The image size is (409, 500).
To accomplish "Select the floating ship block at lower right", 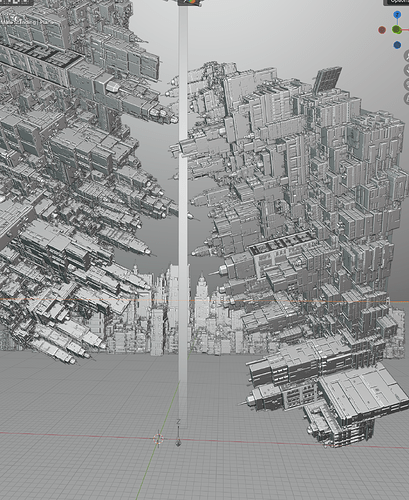I will 328,393.
